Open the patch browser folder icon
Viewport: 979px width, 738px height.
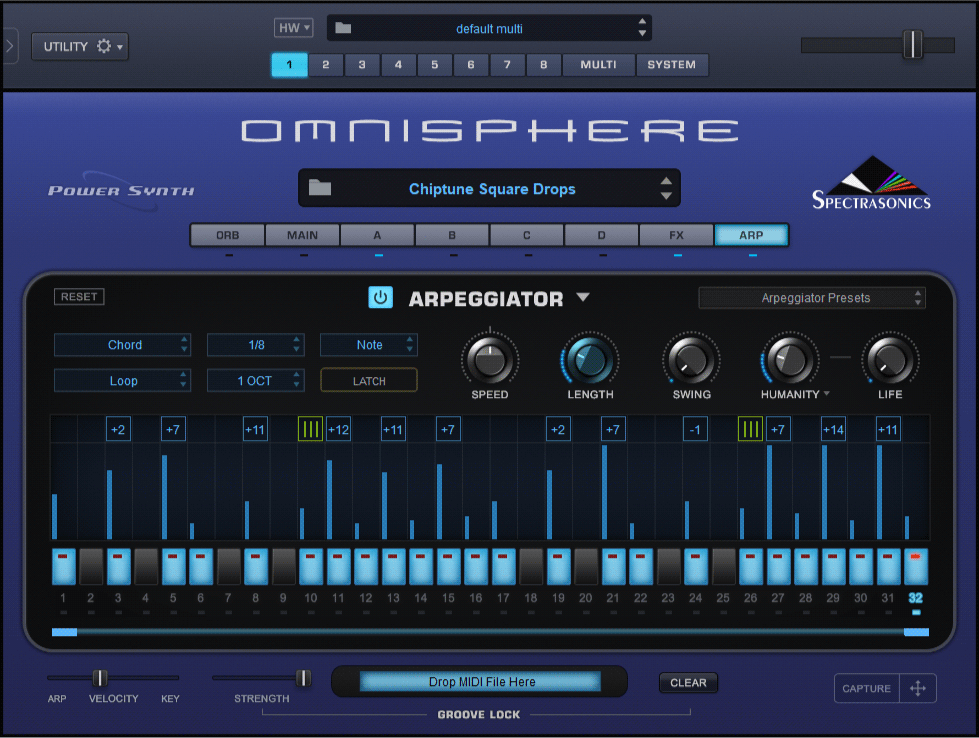point(320,187)
